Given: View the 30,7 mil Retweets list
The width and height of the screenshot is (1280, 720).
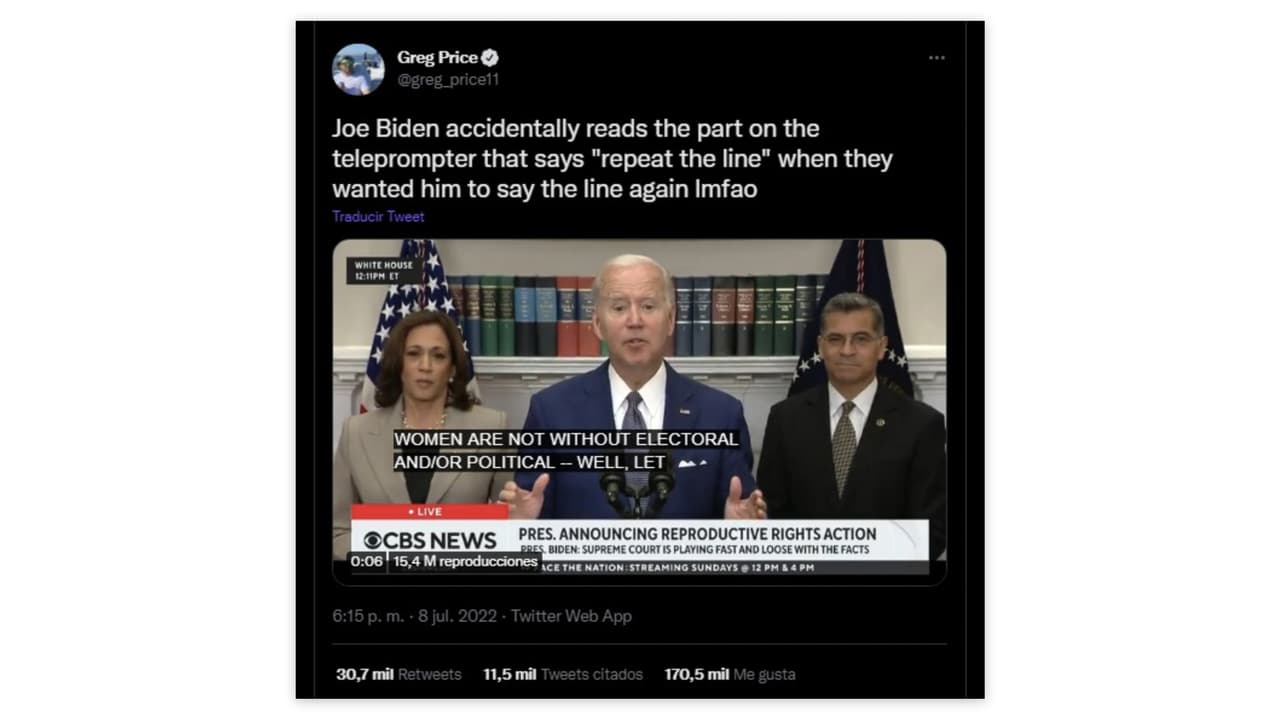Looking at the screenshot, I should pos(398,674).
